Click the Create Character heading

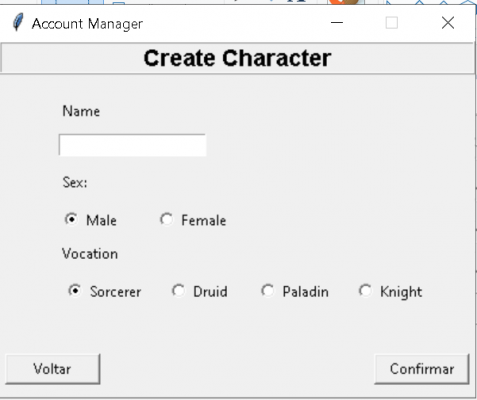pyautogui.click(x=237, y=58)
